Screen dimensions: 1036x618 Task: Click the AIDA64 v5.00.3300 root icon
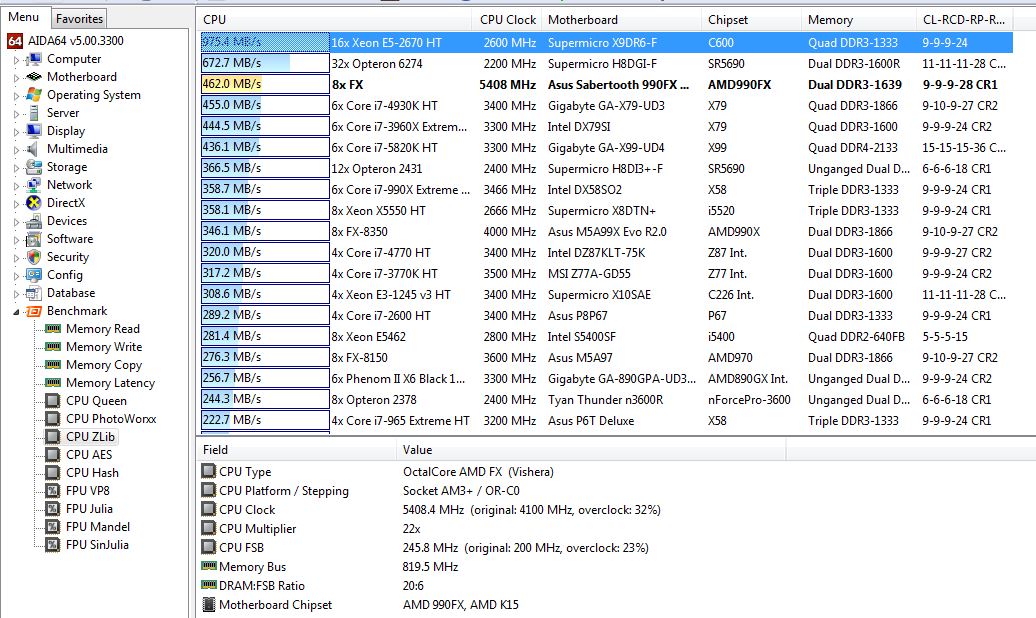15,41
